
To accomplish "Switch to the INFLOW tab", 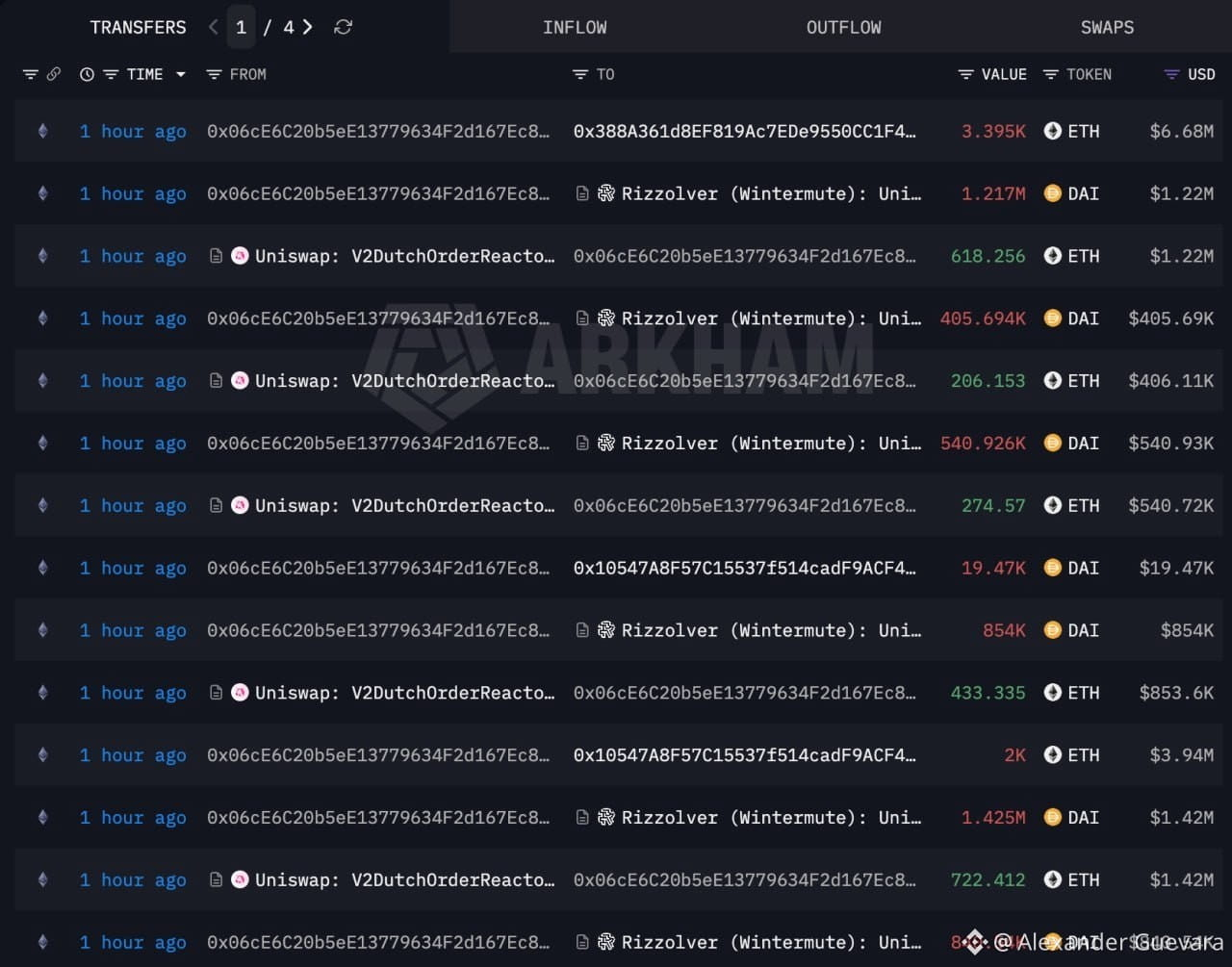I will click(x=575, y=27).
